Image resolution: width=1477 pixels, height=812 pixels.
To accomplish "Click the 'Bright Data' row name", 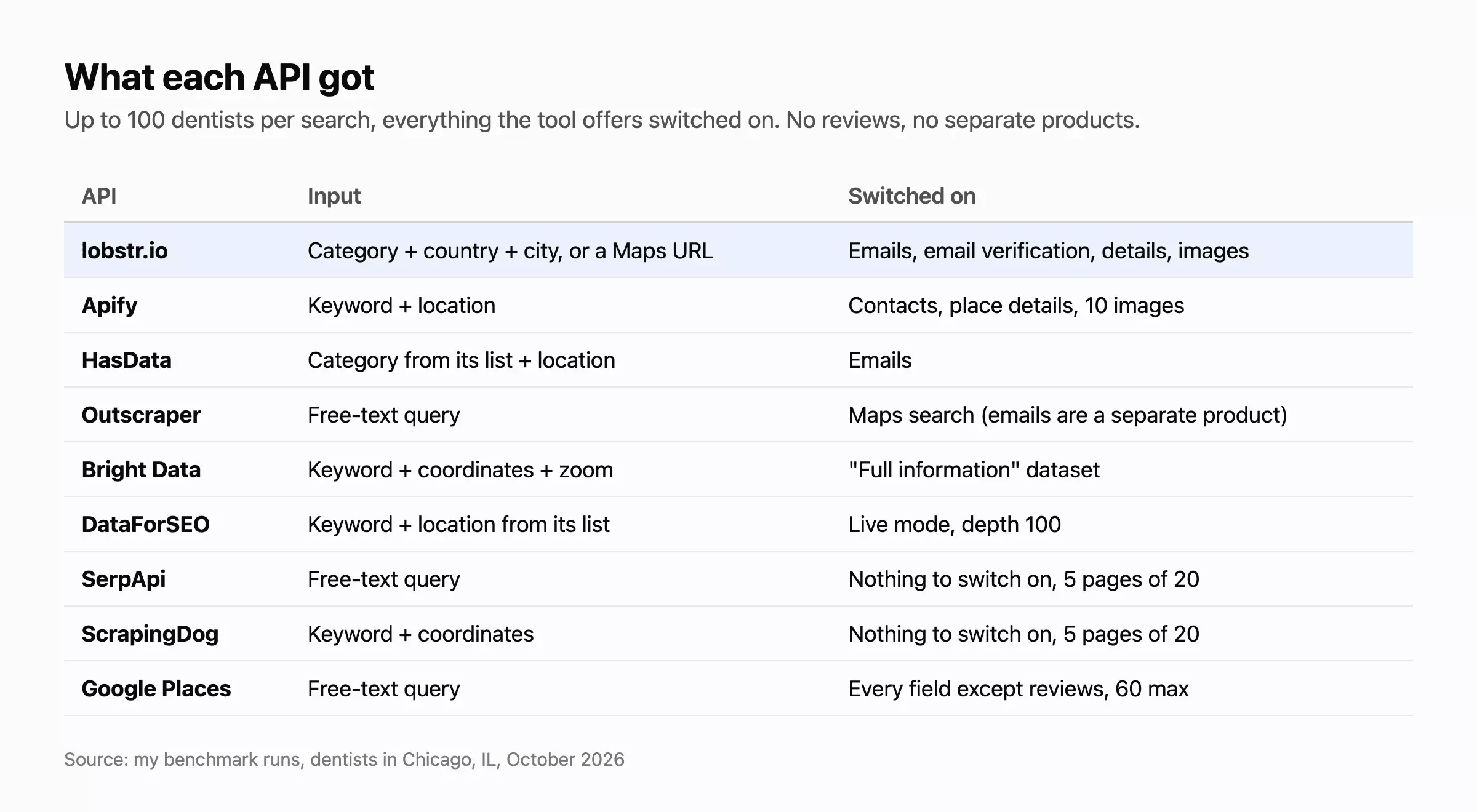I will tap(142, 469).
